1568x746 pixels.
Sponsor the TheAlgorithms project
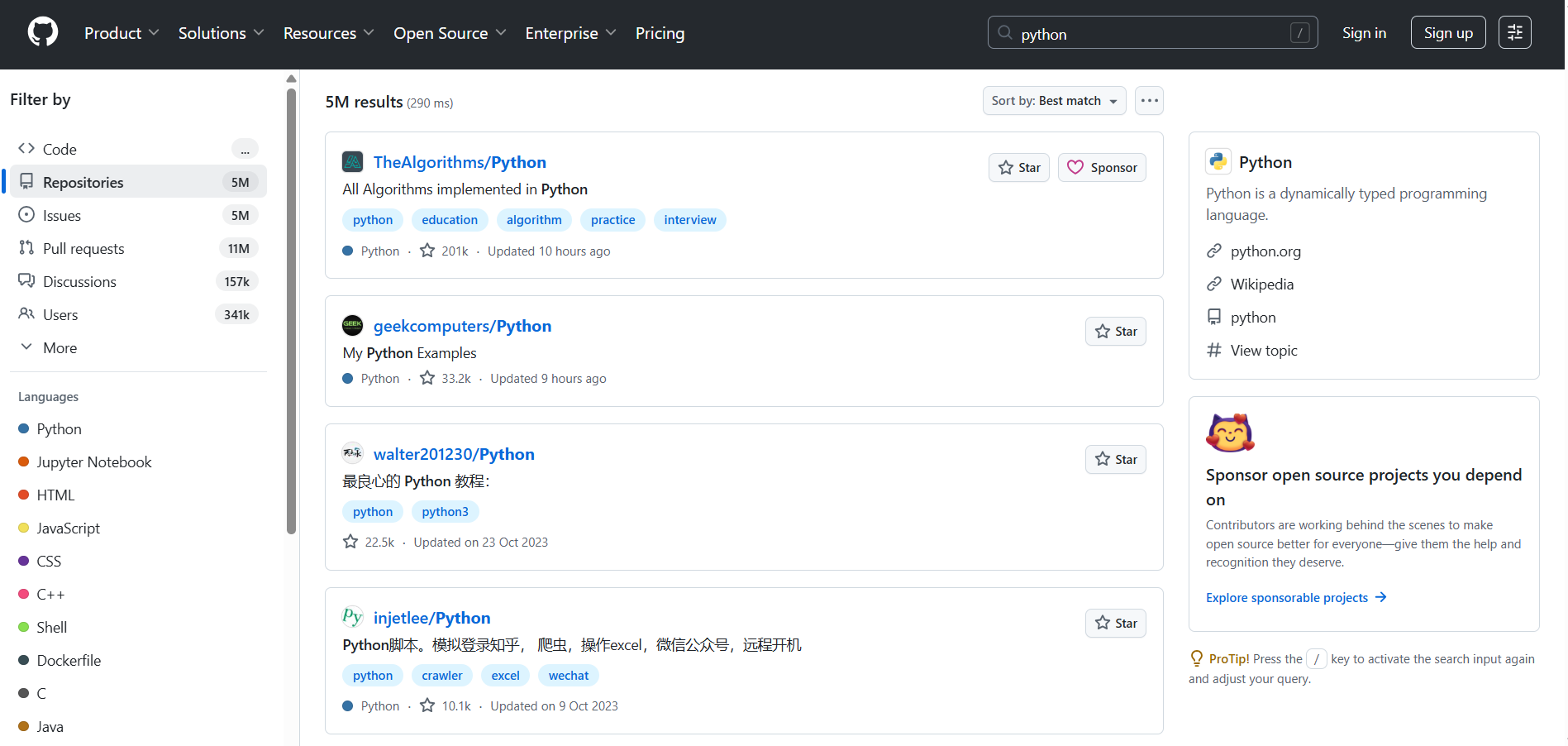1102,167
